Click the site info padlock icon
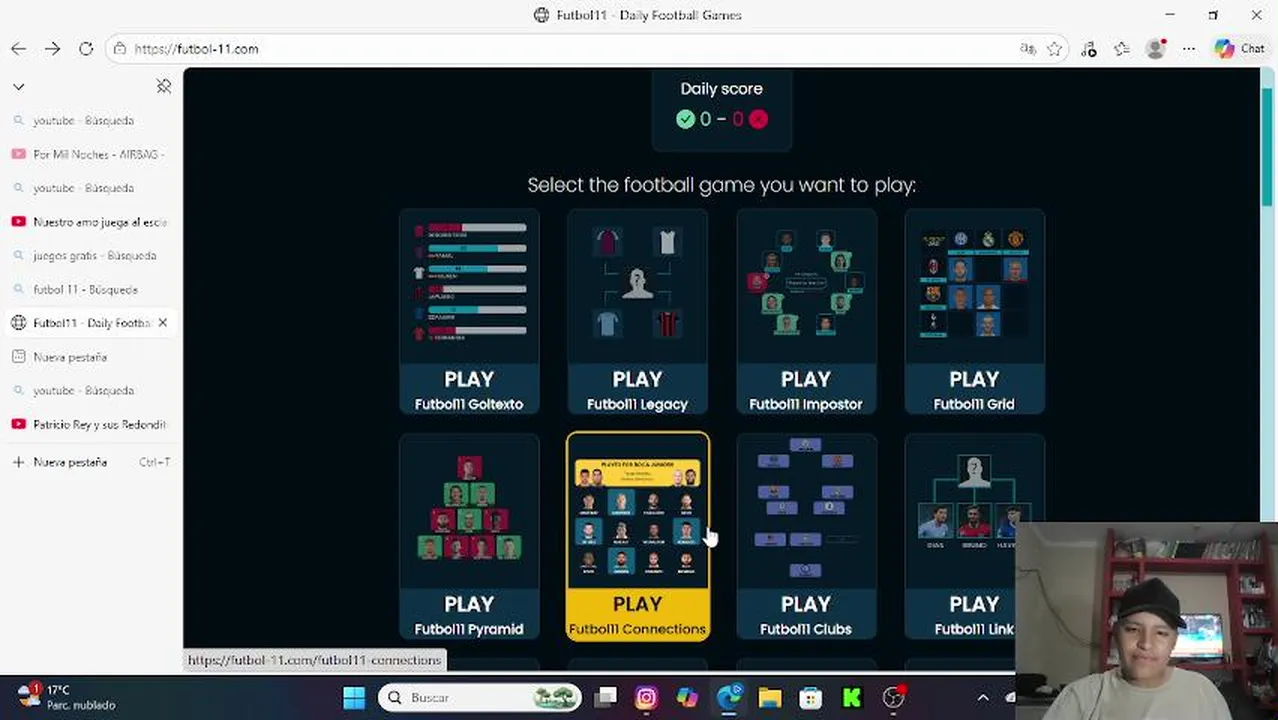Viewport: 1278px width, 720px height. pos(120,49)
